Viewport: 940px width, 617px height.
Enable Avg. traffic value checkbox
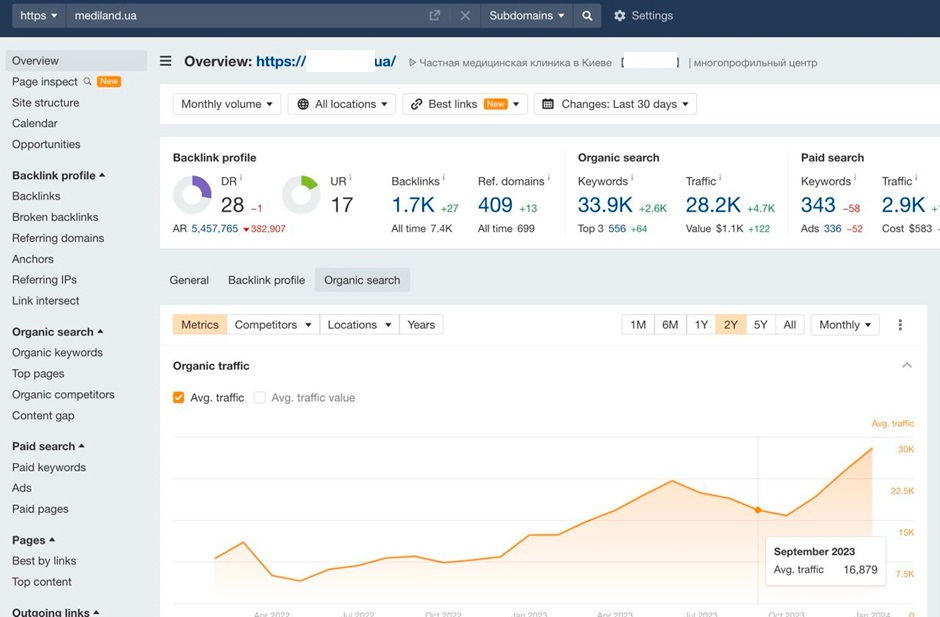click(260, 398)
